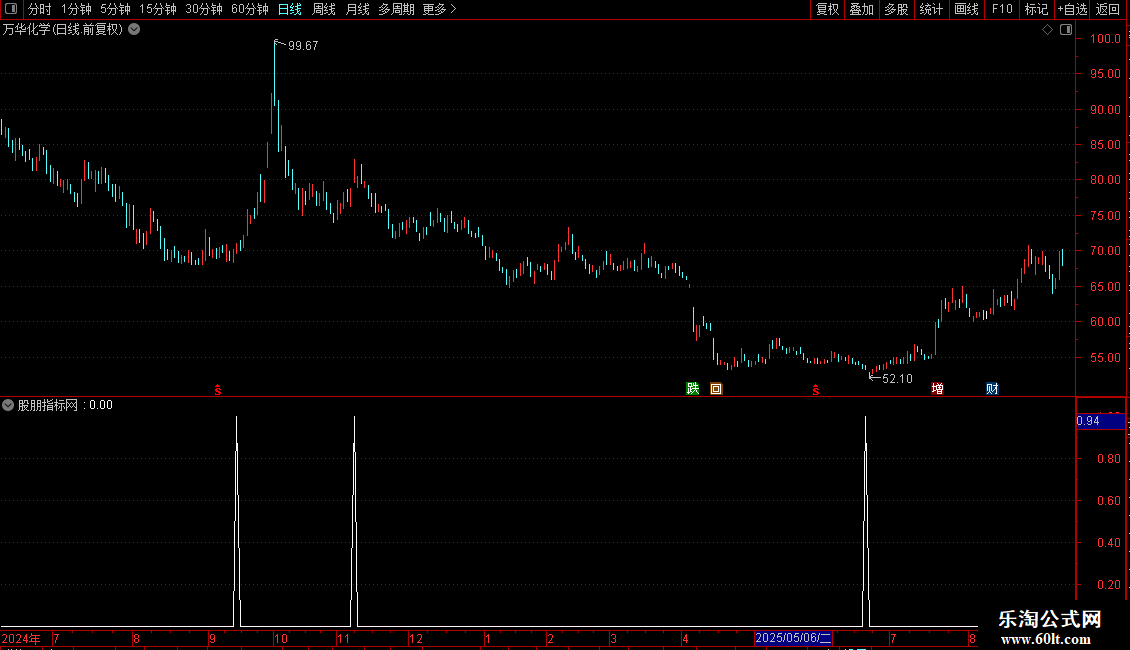Select the 30分钟 period
The image size is (1130, 650).
tap(204, 9)
